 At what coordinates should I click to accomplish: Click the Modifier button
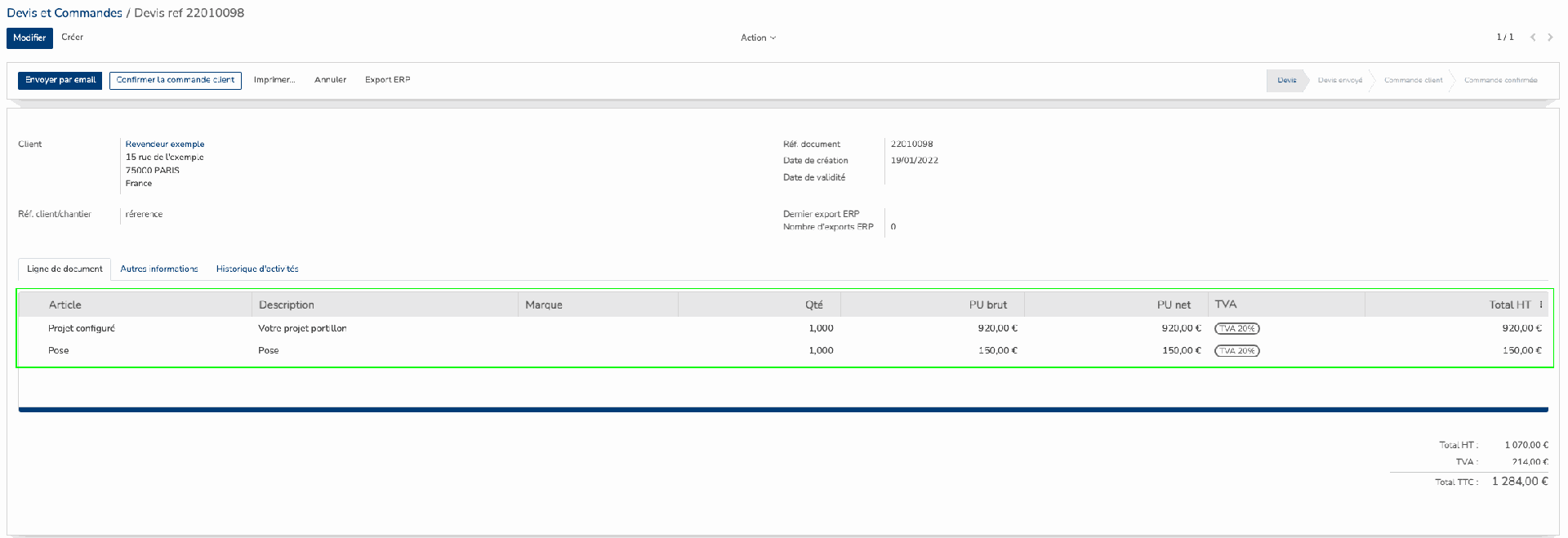pos(29,38)
